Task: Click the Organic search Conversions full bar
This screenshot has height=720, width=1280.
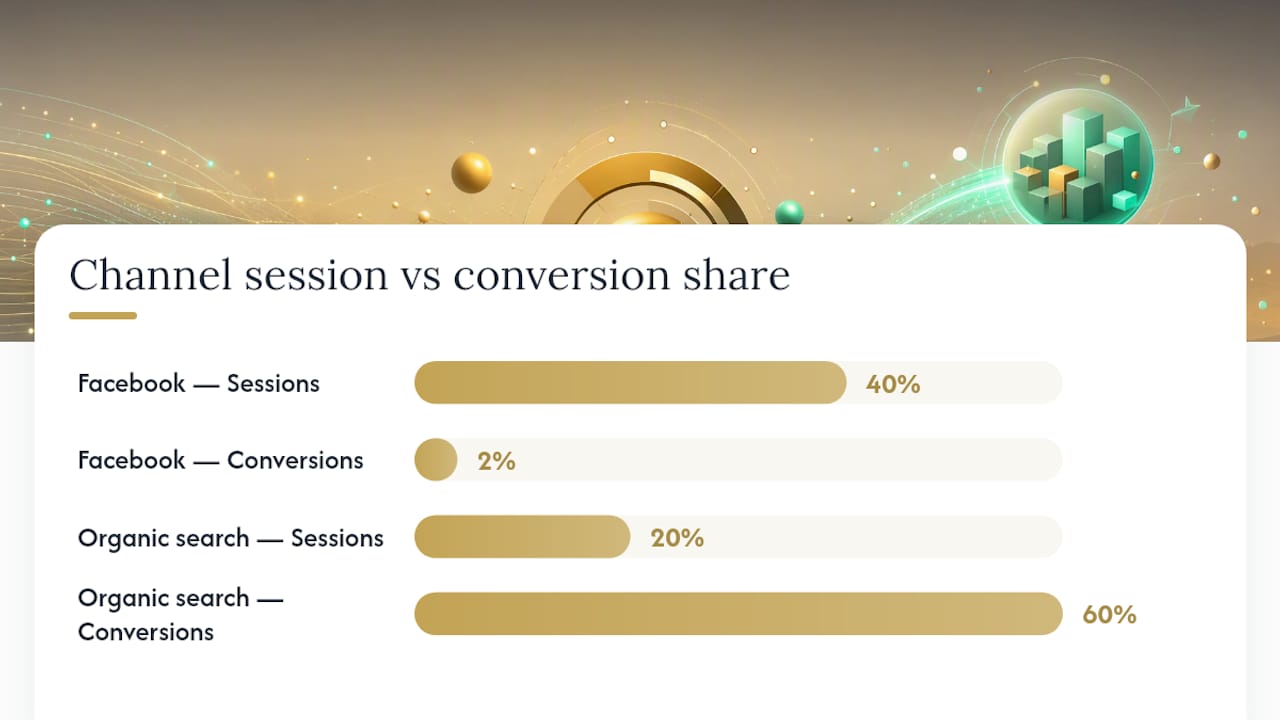Action: point(739,614)
